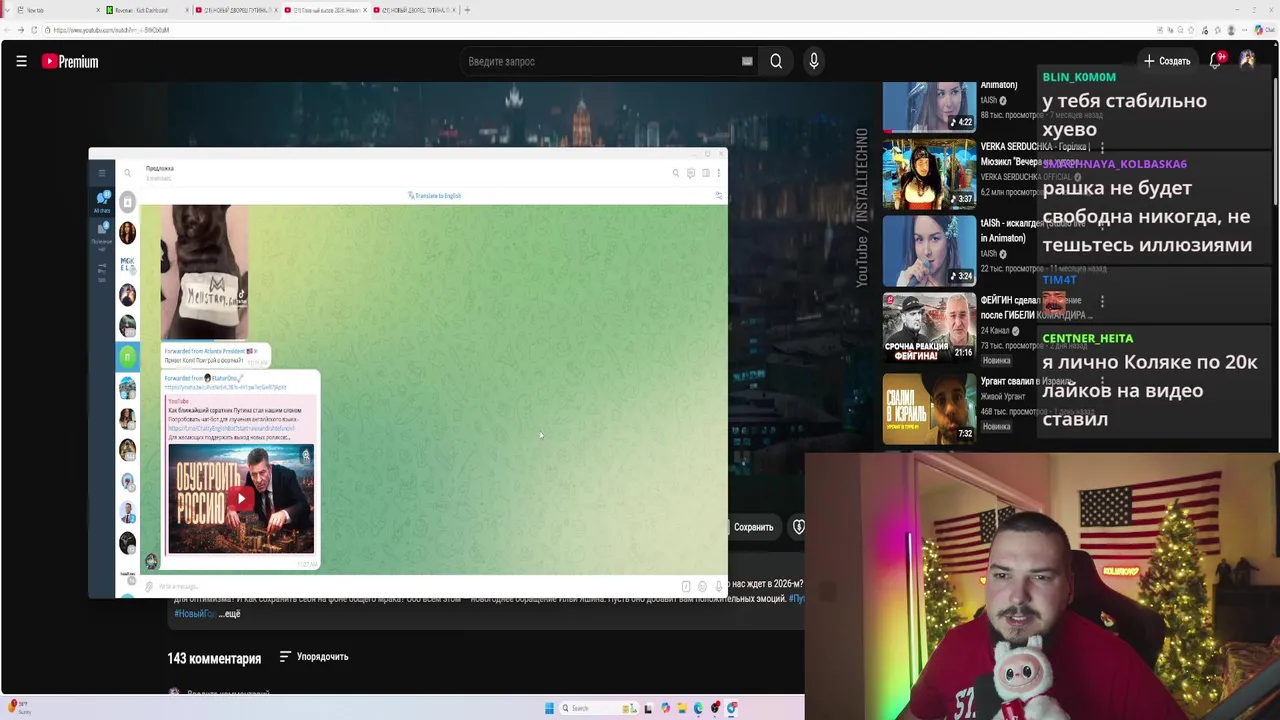Open the MGK ELO chat
This screenshot has width=1280, height=720.
point(127,264)
